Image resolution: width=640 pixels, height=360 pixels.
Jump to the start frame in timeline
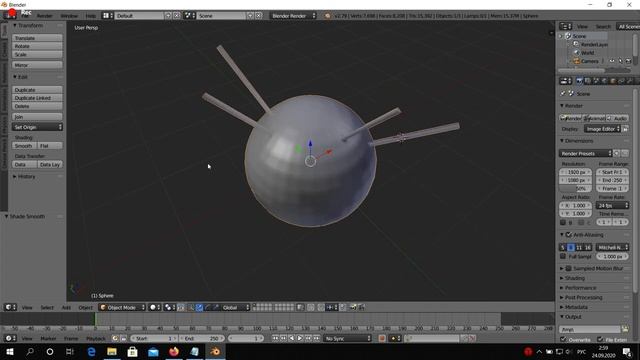[x=275, y=338]
